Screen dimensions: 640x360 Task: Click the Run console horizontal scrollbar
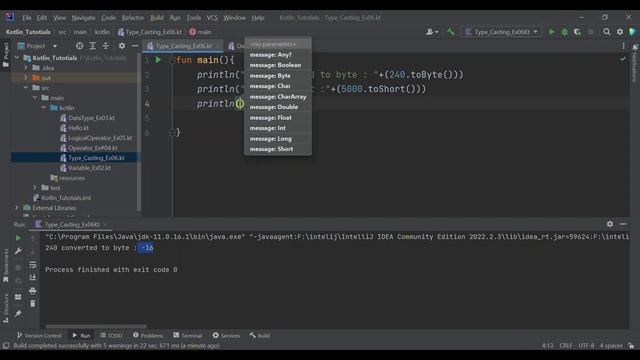[96, 327]
